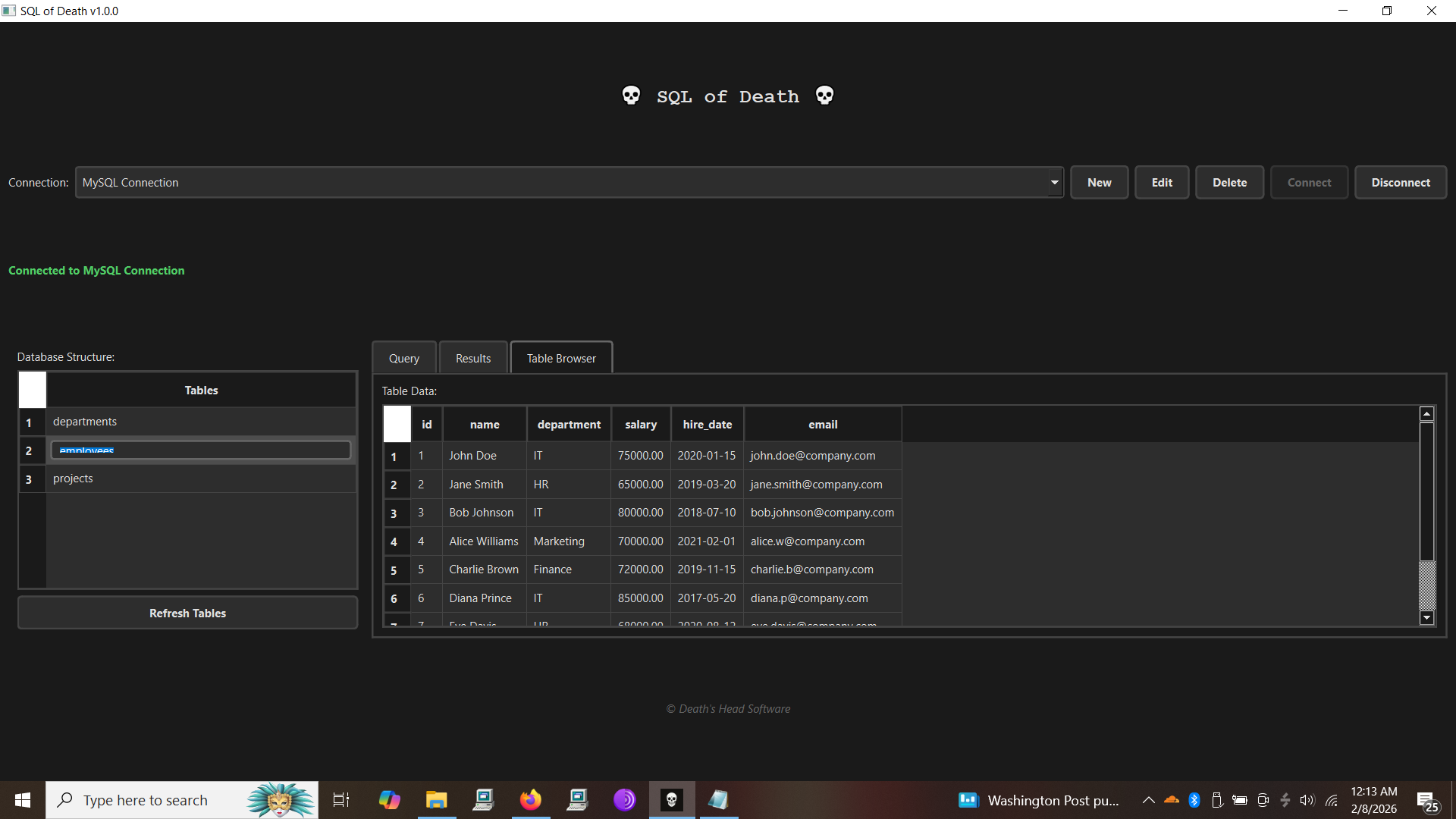Click the table scrollbar down arrow
This screenshot has width=1456, height=819.
click(x=1426, y=617)
